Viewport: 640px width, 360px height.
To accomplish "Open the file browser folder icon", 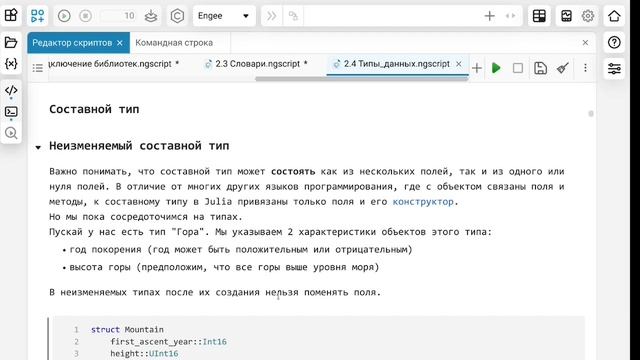I will (11, 42).
